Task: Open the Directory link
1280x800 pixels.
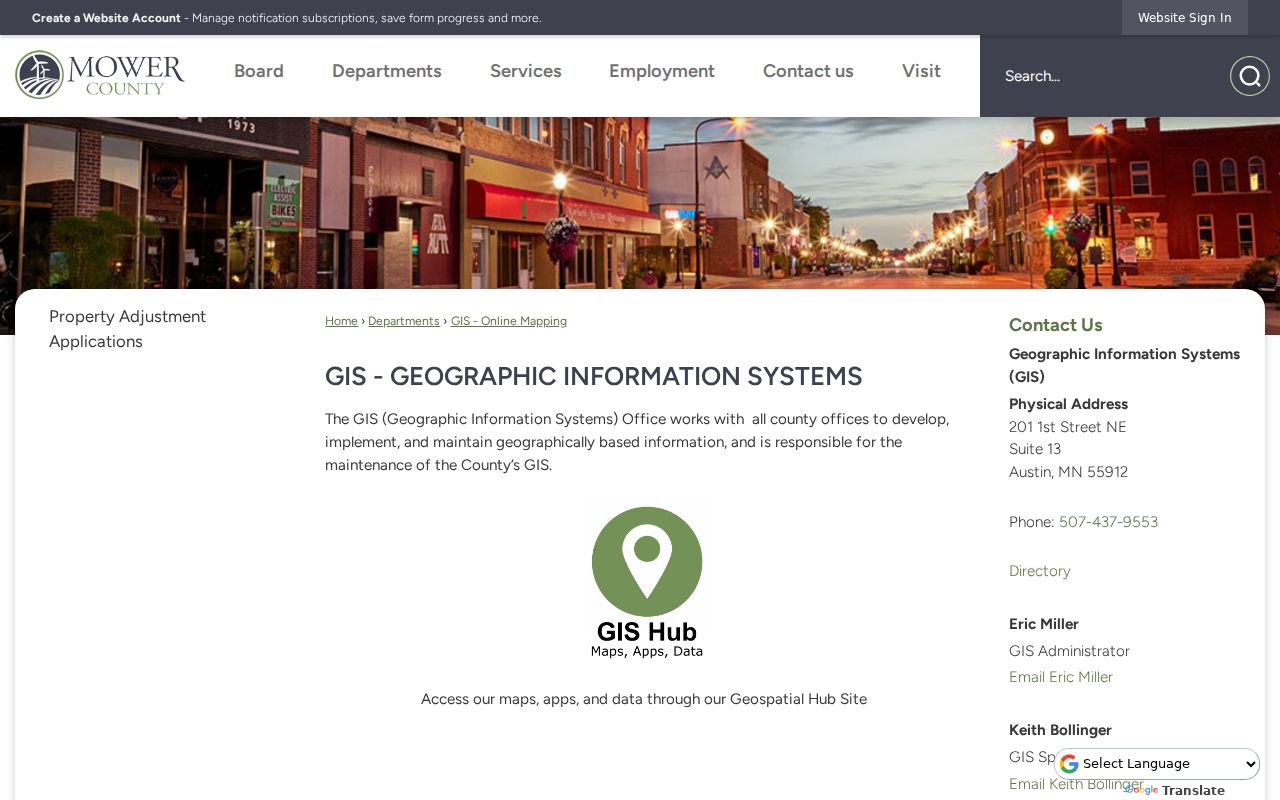Action: coord(1040,571)
